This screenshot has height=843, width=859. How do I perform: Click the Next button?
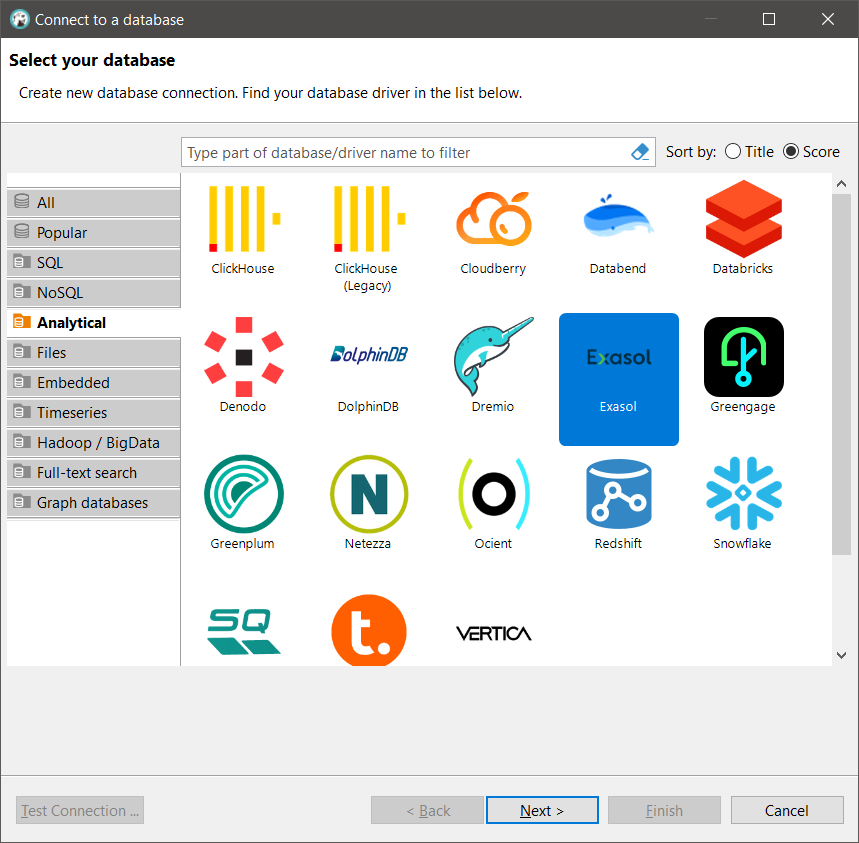click(x=542, y=810)
